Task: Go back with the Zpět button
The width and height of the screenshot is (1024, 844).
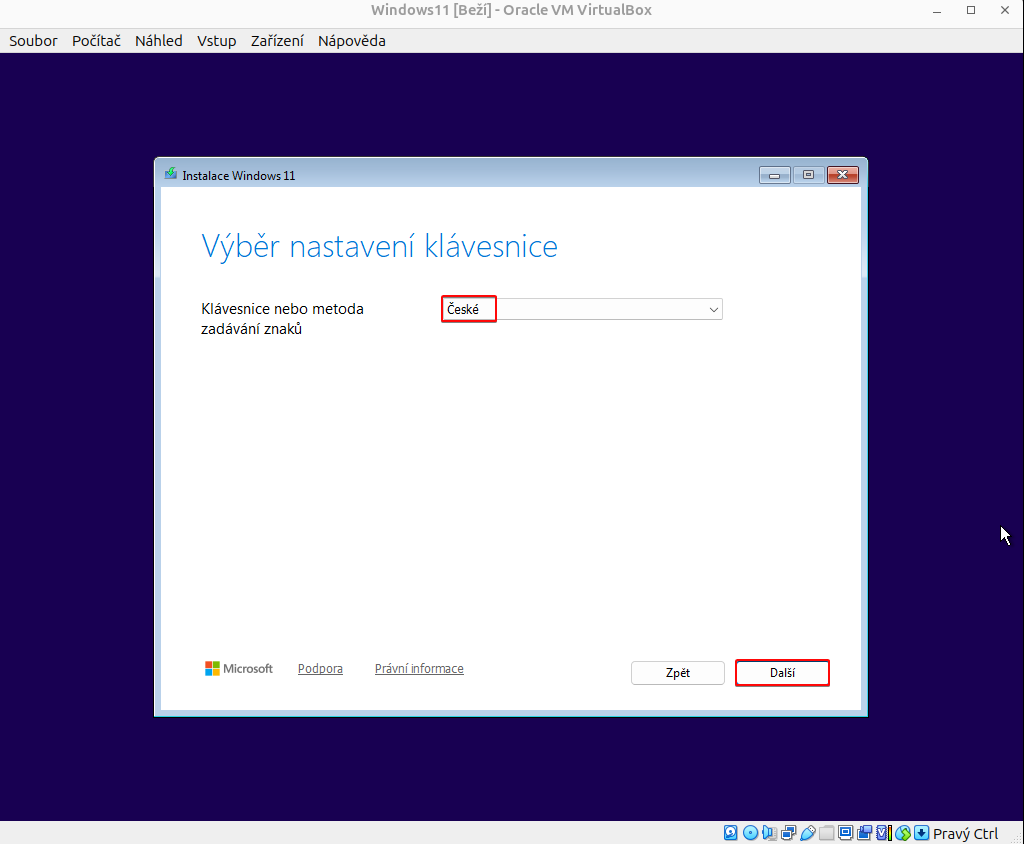Action: pos(678,673)
